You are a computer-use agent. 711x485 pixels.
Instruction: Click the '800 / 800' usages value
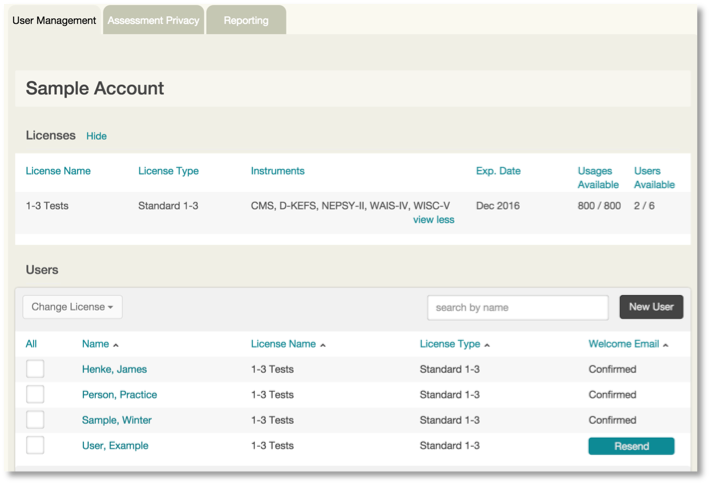(599, 206)
